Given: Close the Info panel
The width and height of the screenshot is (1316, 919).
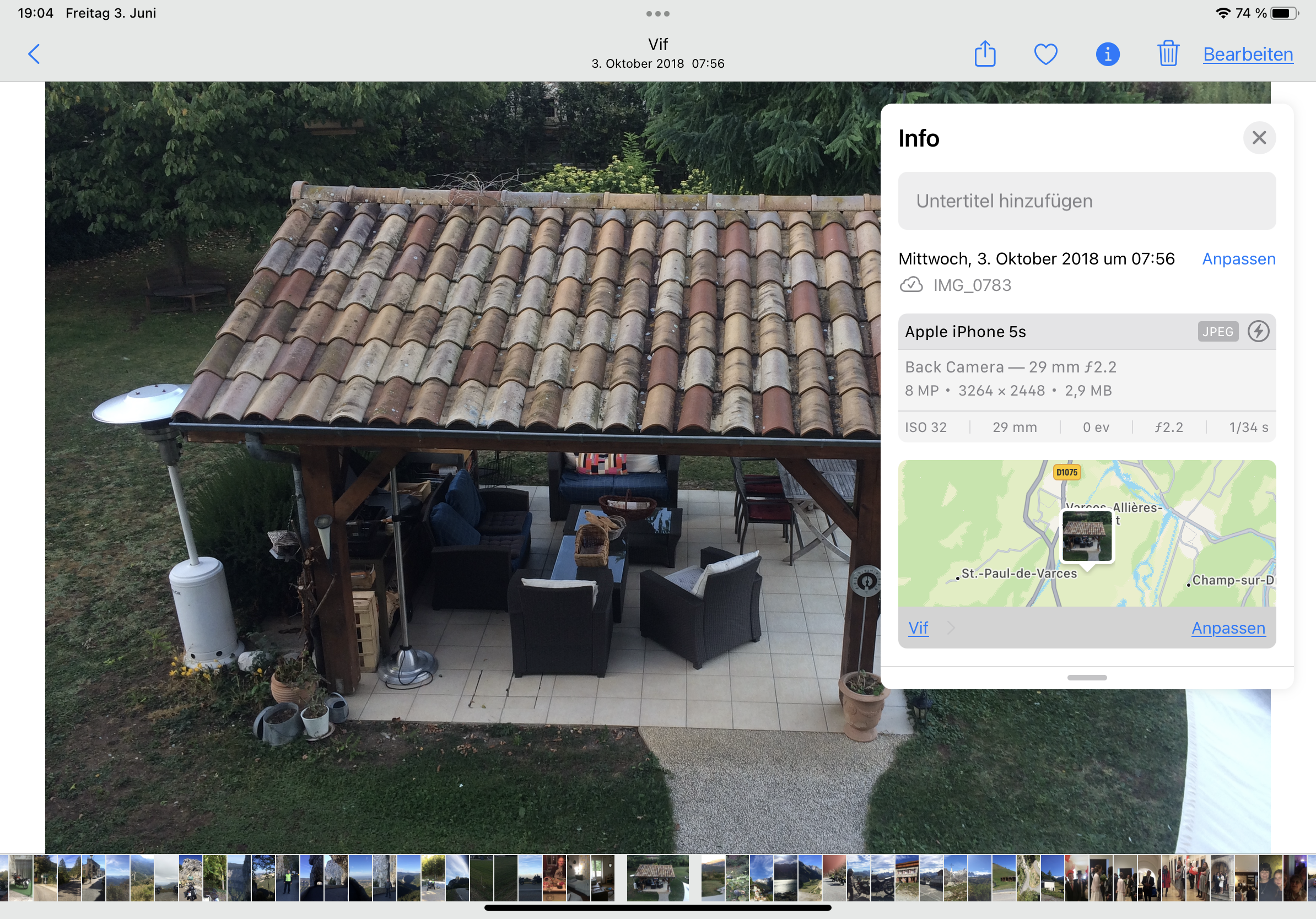Looking at the screenshot, I should [x=1259, y=138].
